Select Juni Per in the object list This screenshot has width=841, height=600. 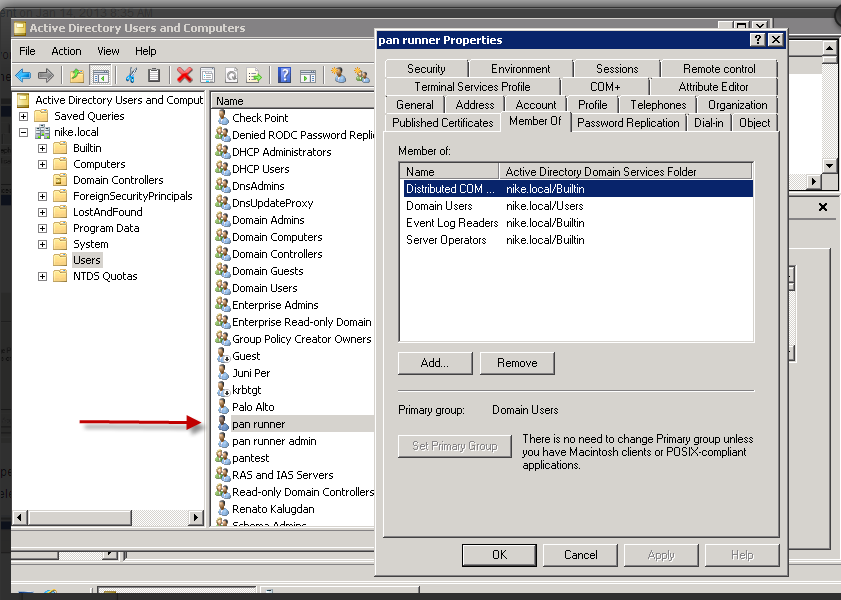click(251, 373)
